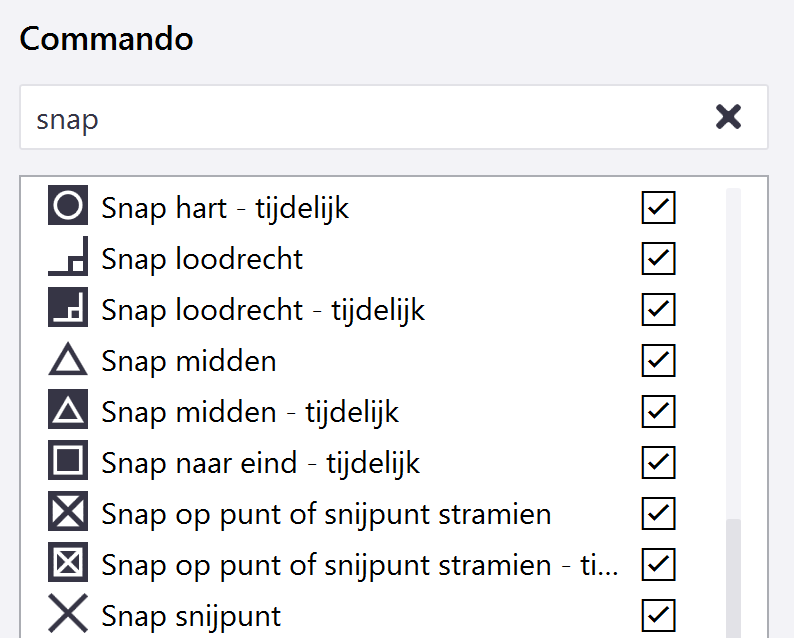Select the Snap midden - tijdelijk command
The height and width of the screenshot is (638, 794).
[x=250, y=411]
